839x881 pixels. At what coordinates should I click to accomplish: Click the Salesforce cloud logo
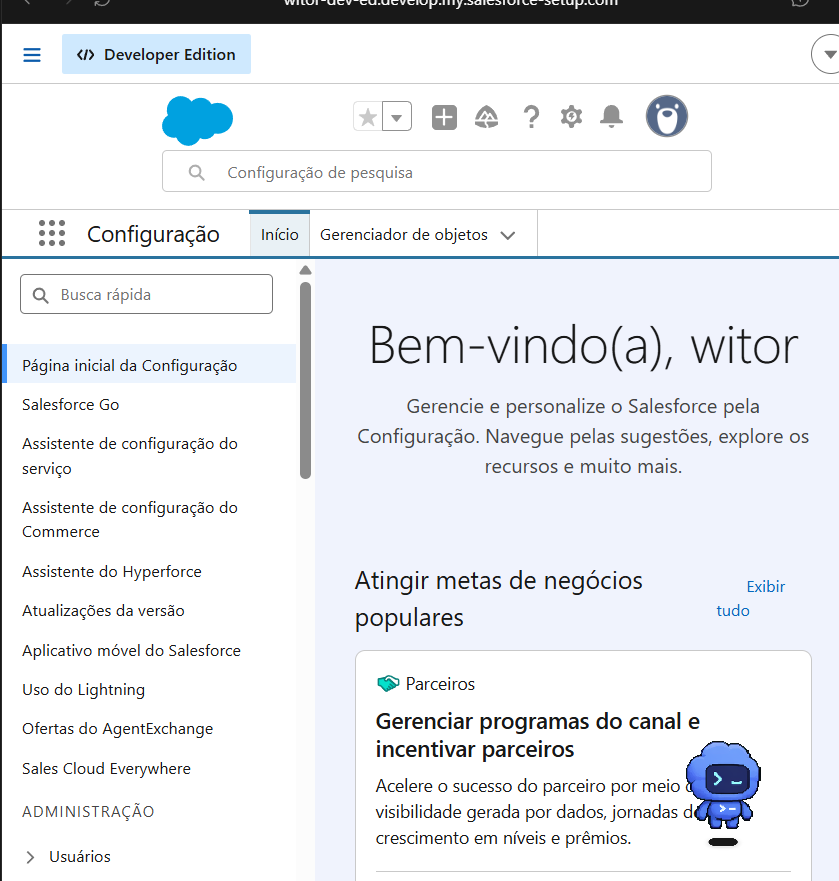[197, 120]
